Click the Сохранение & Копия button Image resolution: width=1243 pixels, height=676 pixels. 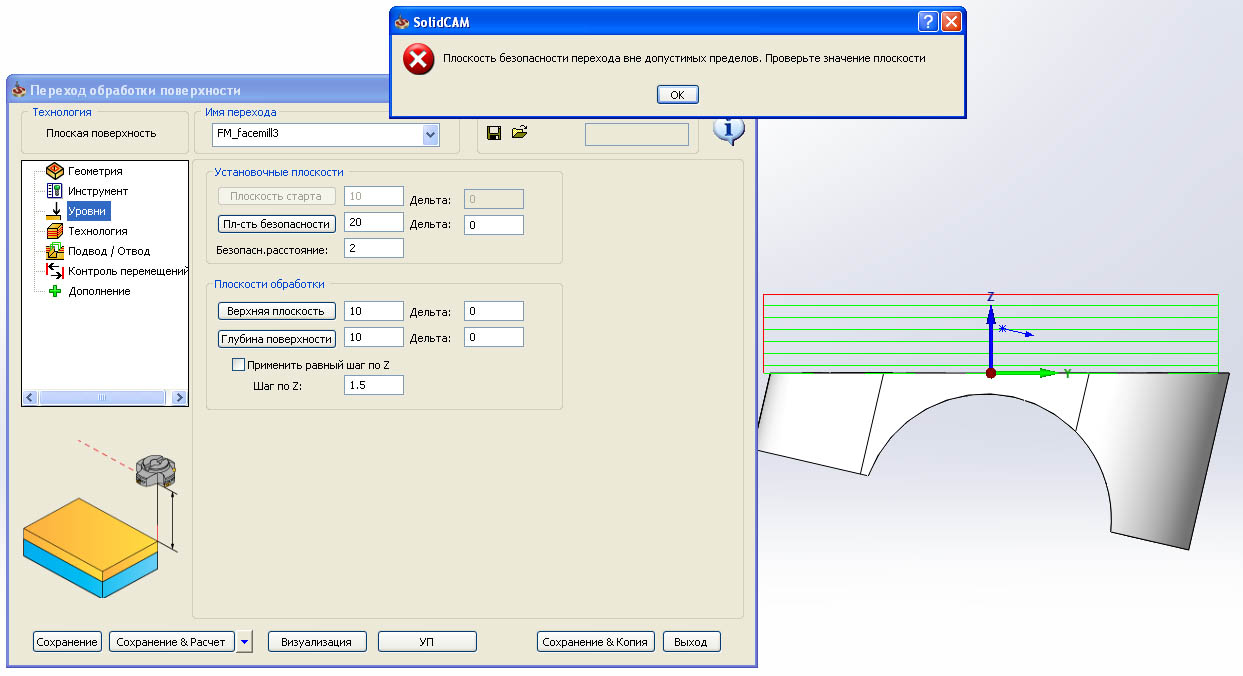(x=596, y=641)
